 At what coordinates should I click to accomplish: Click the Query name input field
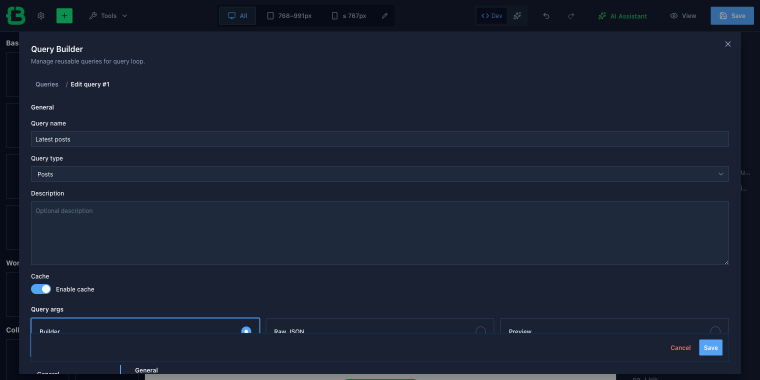(x=380, y=139)
